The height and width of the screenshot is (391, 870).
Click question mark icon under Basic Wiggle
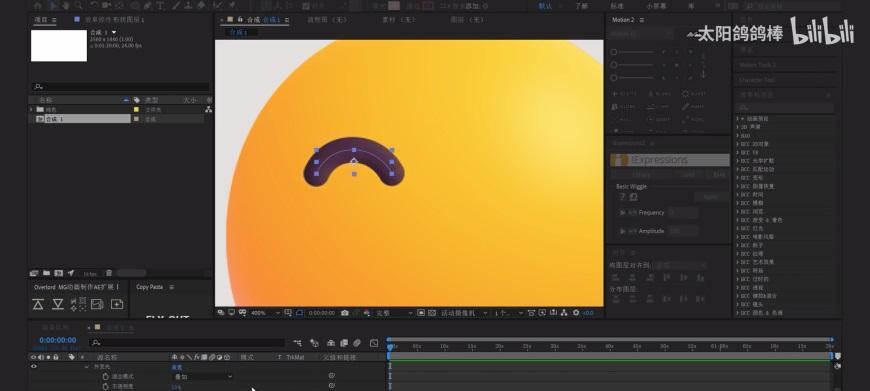tap(623, 196)
